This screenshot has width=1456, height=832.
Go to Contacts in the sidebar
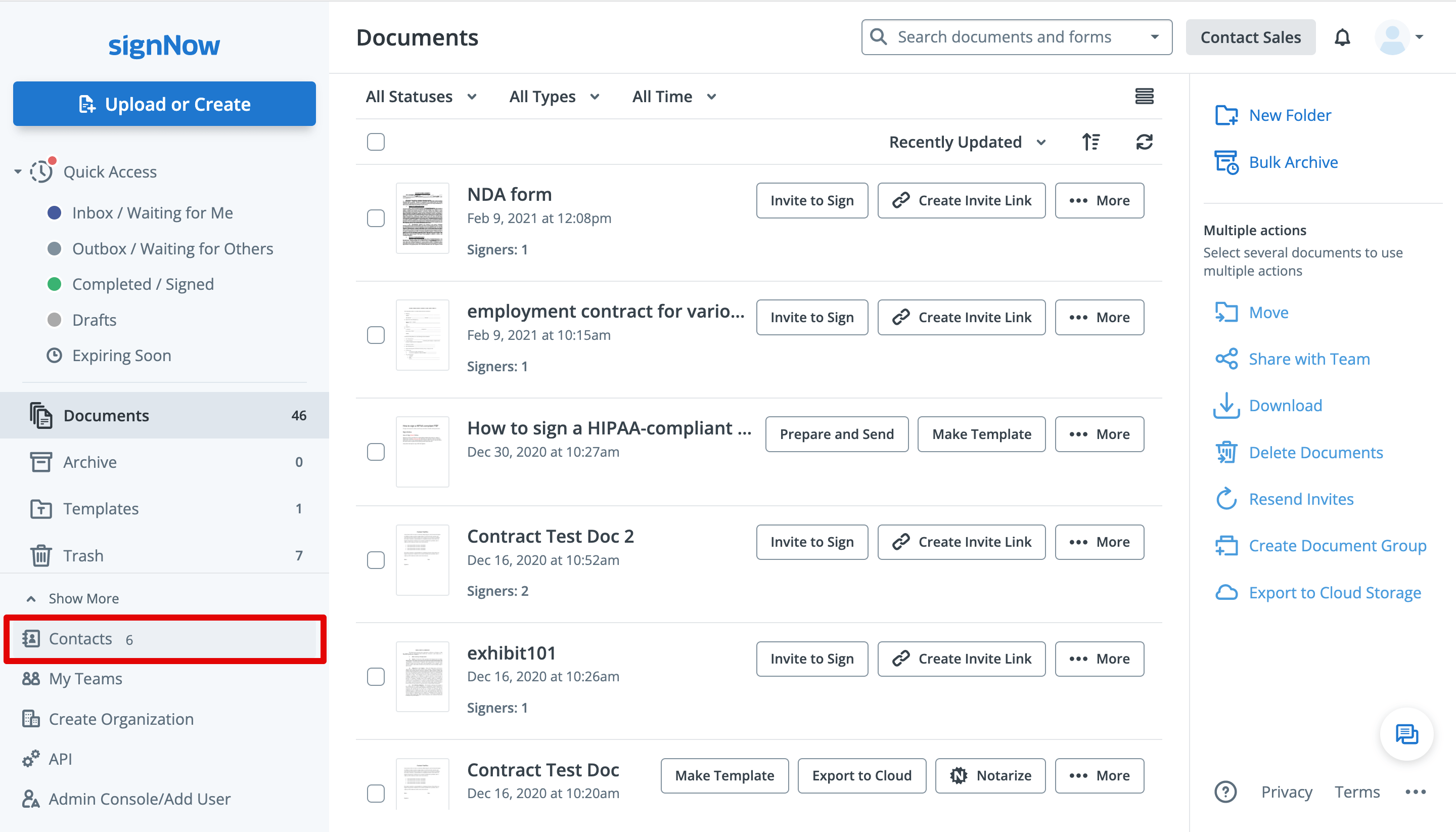pyautogui.click(x=80, y=638)
